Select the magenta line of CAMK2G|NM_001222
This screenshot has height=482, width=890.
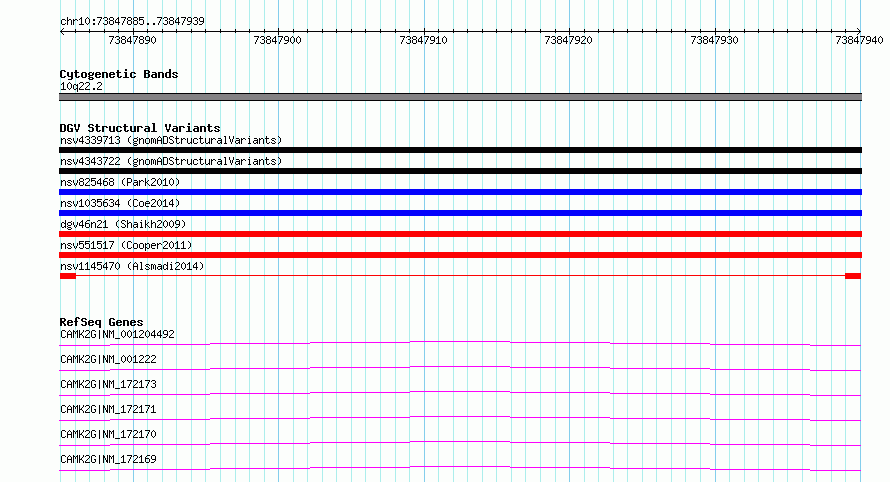coord(460,368)
